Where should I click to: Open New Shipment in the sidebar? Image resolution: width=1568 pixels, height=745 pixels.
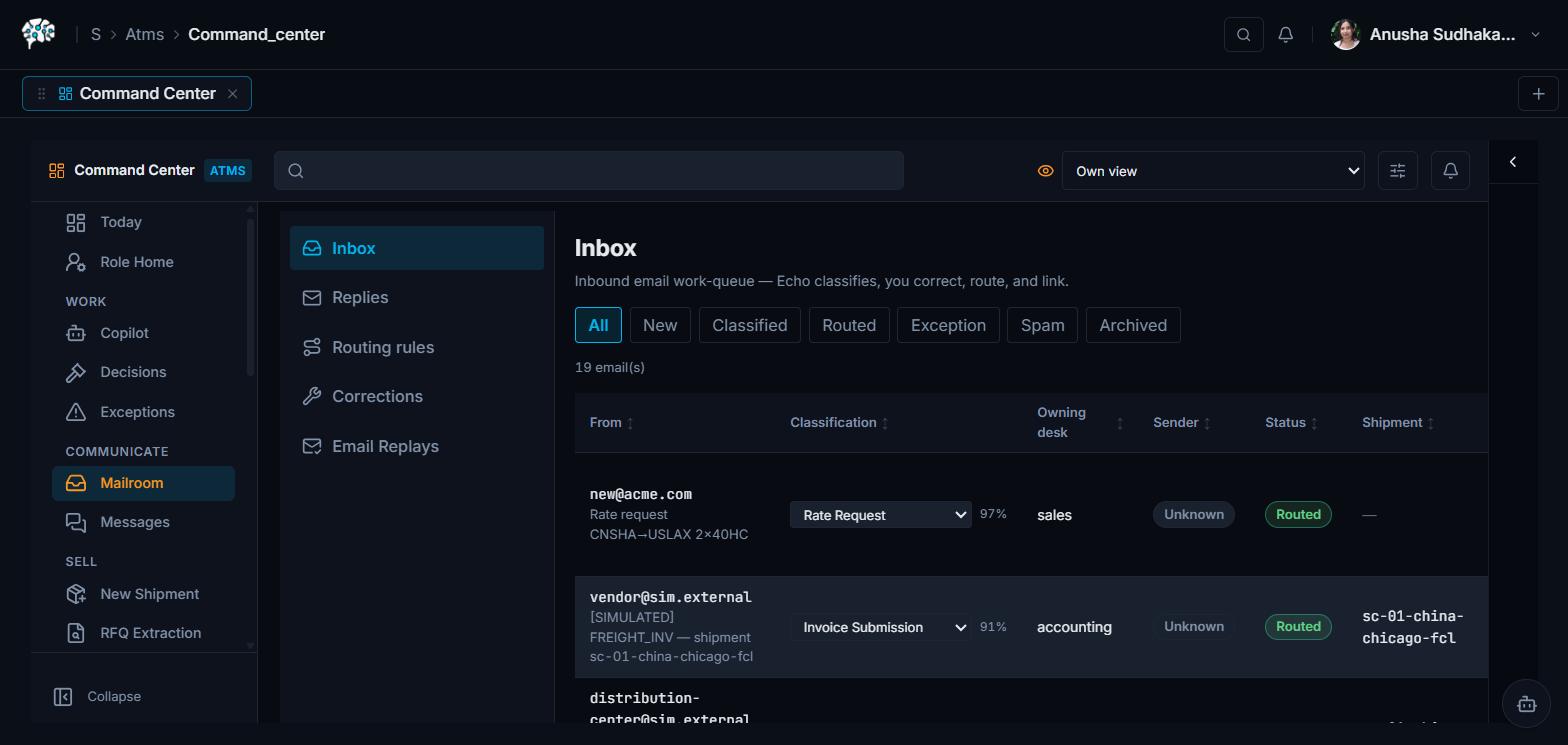[143, 594]
